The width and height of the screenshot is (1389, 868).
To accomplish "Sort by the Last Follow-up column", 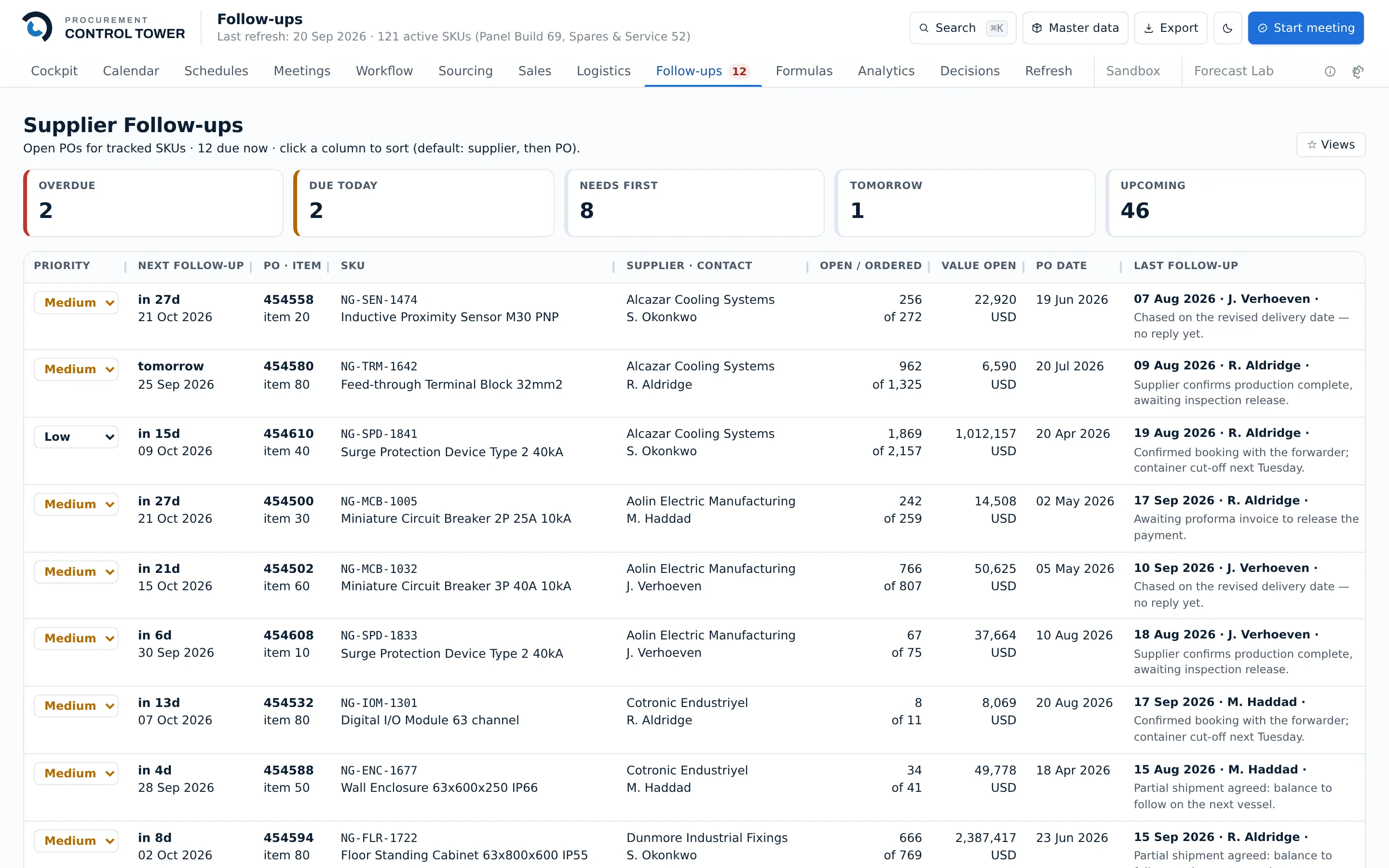I will pyautogui.click(x=1186, y=266).
